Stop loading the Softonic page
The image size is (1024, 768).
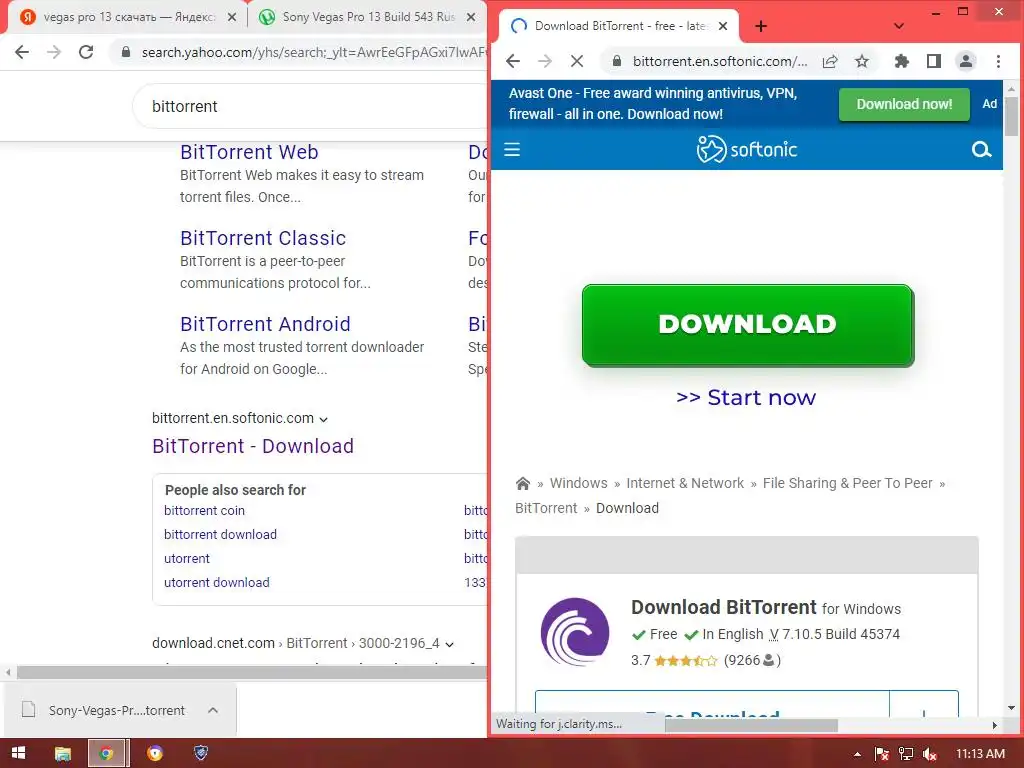point(577,61)
